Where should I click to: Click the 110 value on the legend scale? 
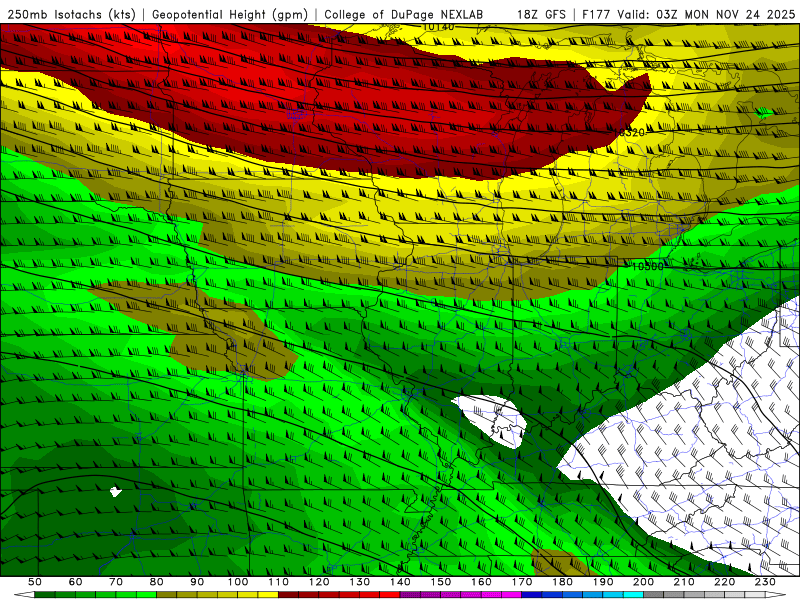(279, 582)
